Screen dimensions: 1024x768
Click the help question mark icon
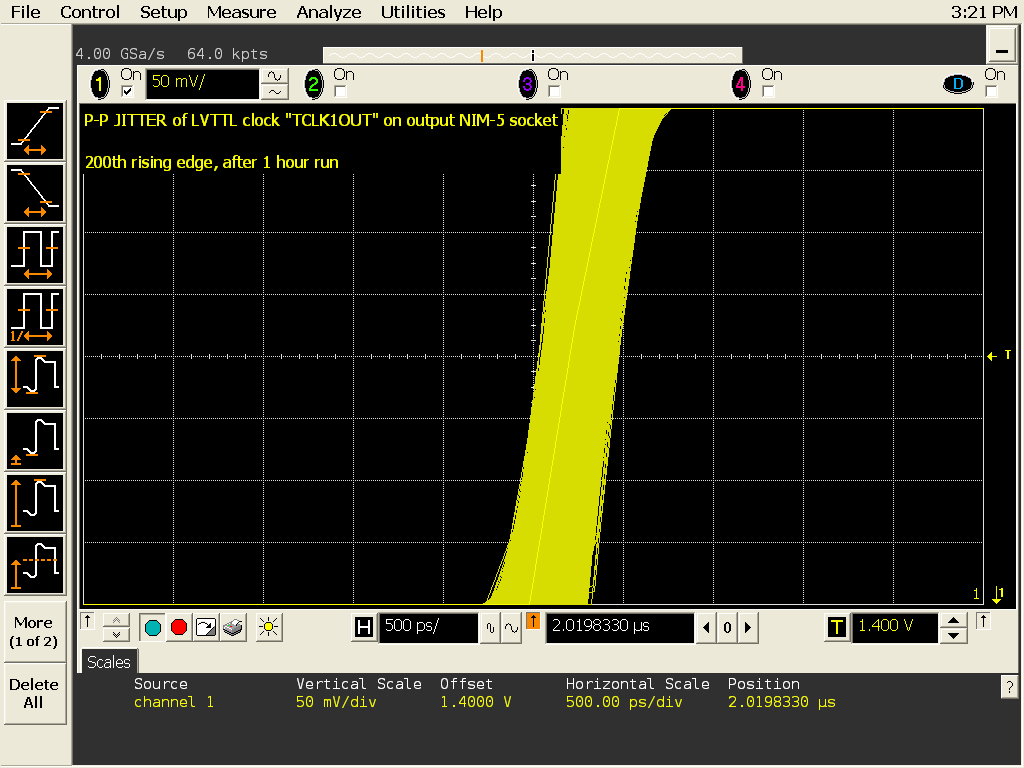1009,687
